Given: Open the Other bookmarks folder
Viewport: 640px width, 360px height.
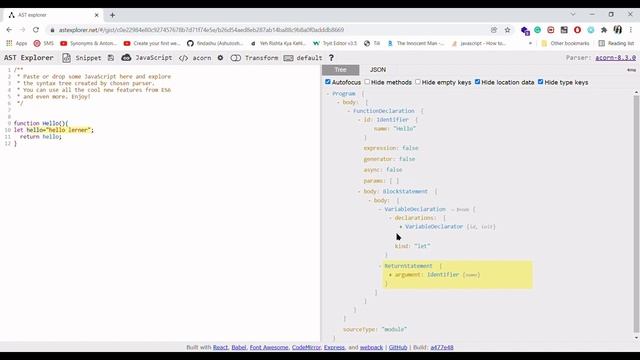Looking at the screenshot, I should [565, 43].
